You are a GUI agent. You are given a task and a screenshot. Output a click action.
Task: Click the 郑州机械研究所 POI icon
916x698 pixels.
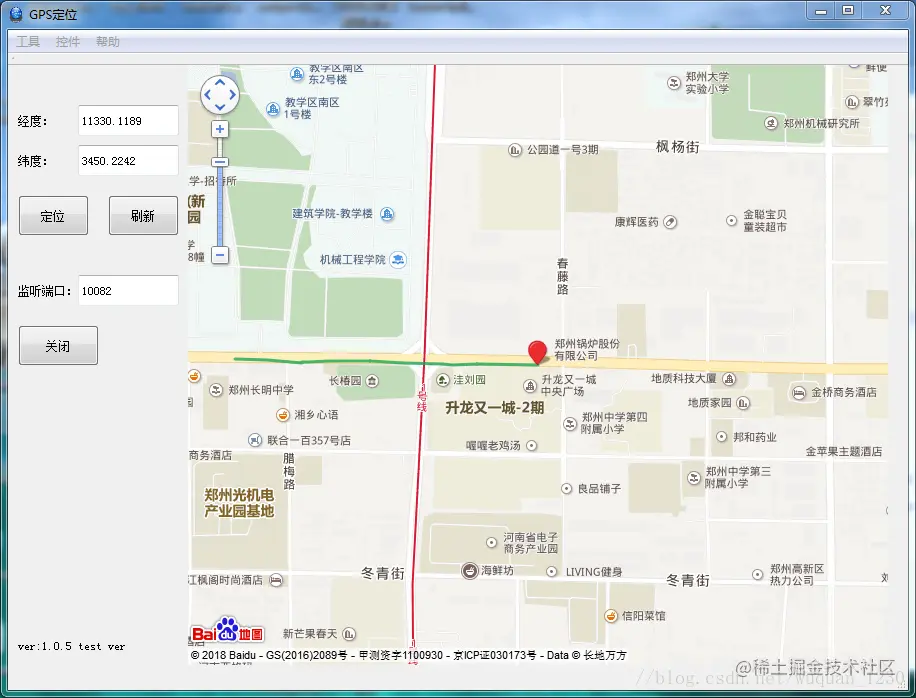pos(771,123)
